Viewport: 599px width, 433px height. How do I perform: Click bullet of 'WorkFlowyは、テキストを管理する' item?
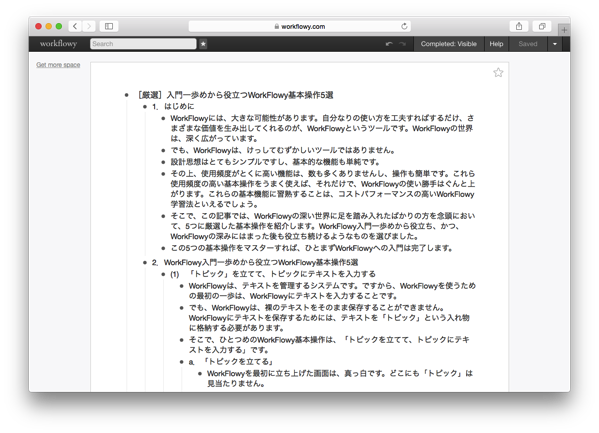(x=181, y=286)
